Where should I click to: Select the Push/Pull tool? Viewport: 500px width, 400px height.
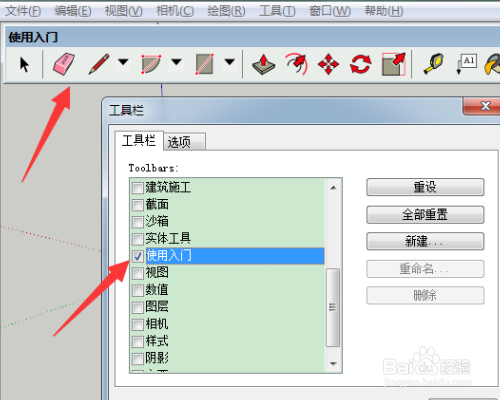[x=263, y=64]
